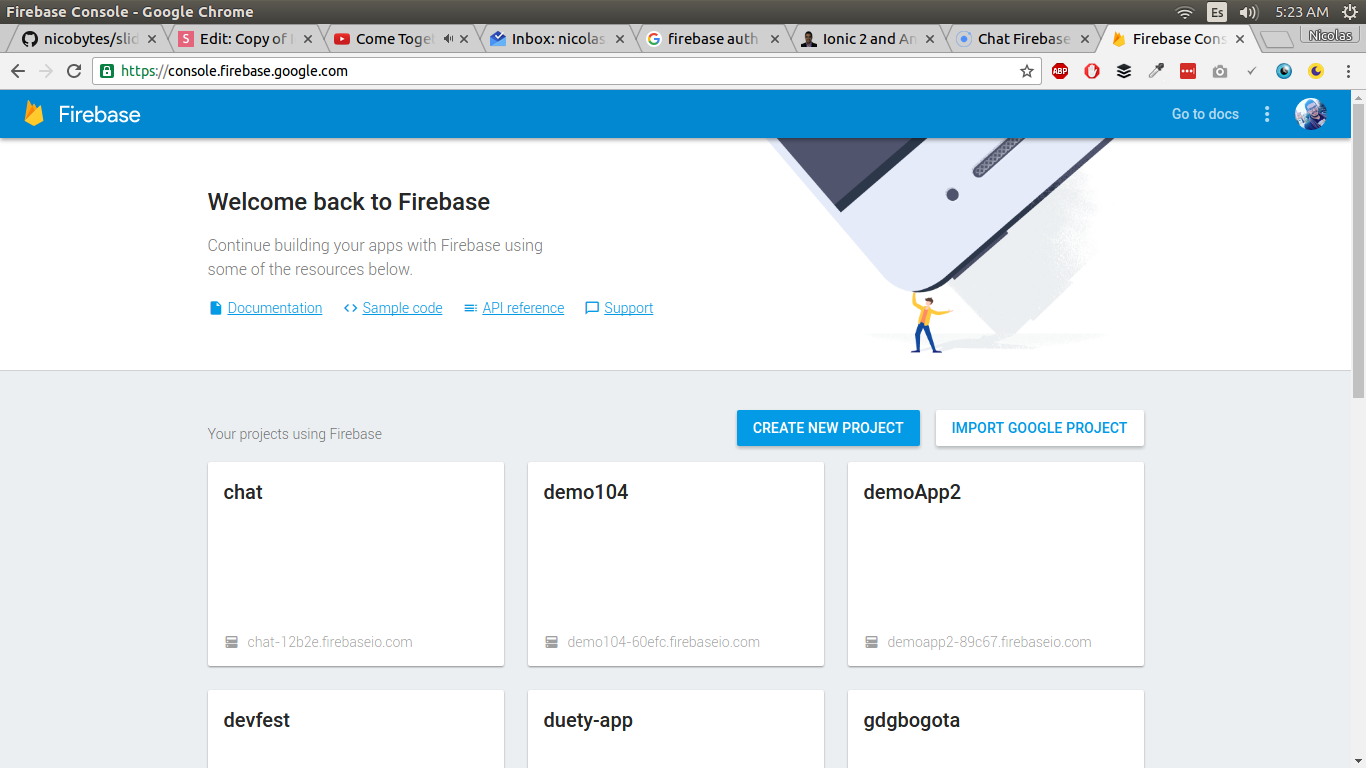Activate the eyedropper color picker extension
The height and width of the screenshot is (768, 1366).
1156,71
